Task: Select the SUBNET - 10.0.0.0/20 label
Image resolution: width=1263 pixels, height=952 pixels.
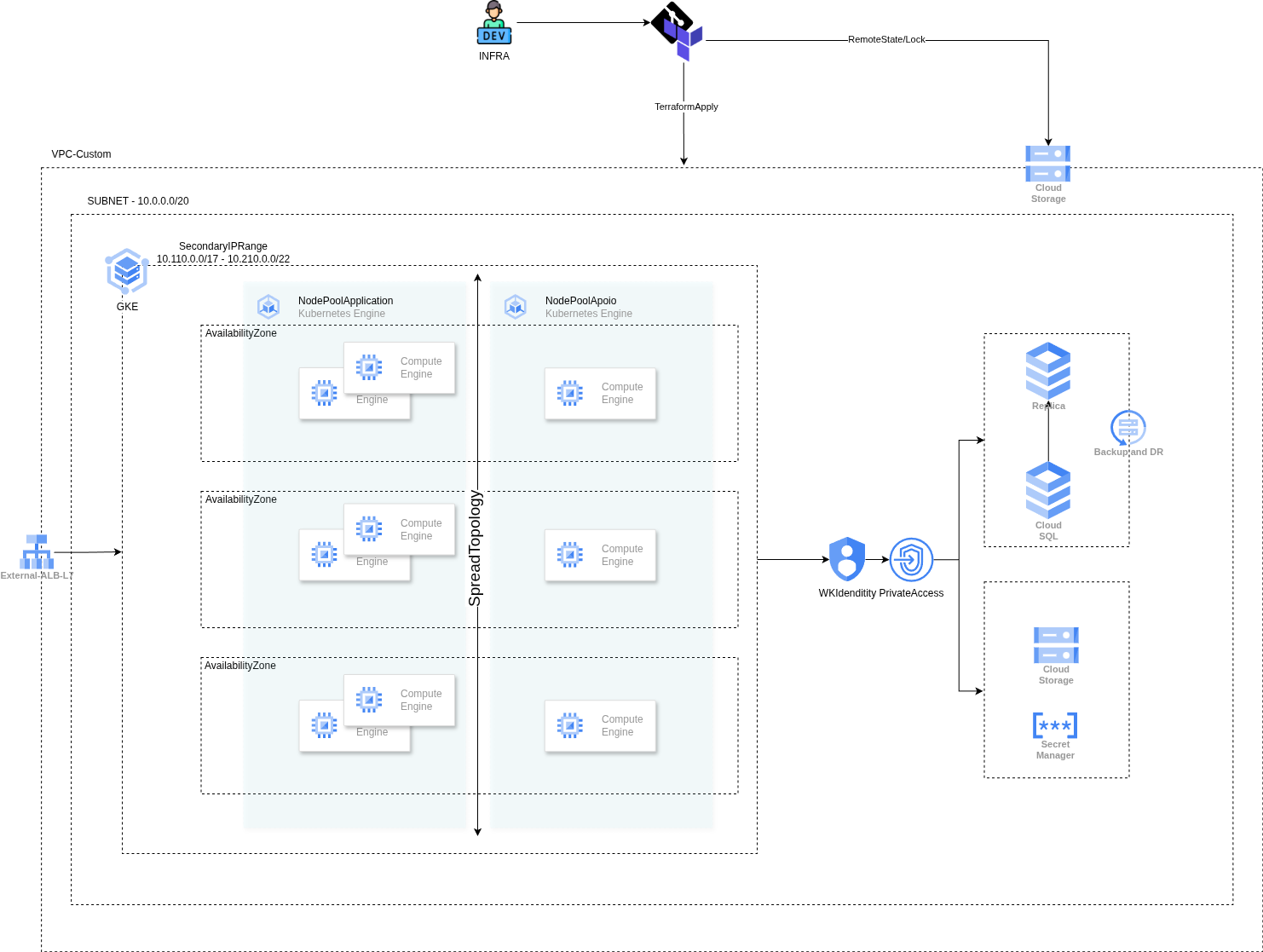Action: point(138,201)
